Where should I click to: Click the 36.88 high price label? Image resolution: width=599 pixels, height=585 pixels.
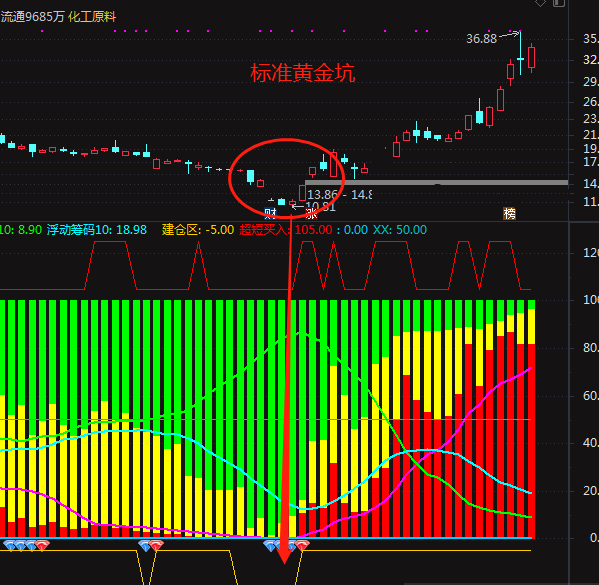[x=481, y=39]
